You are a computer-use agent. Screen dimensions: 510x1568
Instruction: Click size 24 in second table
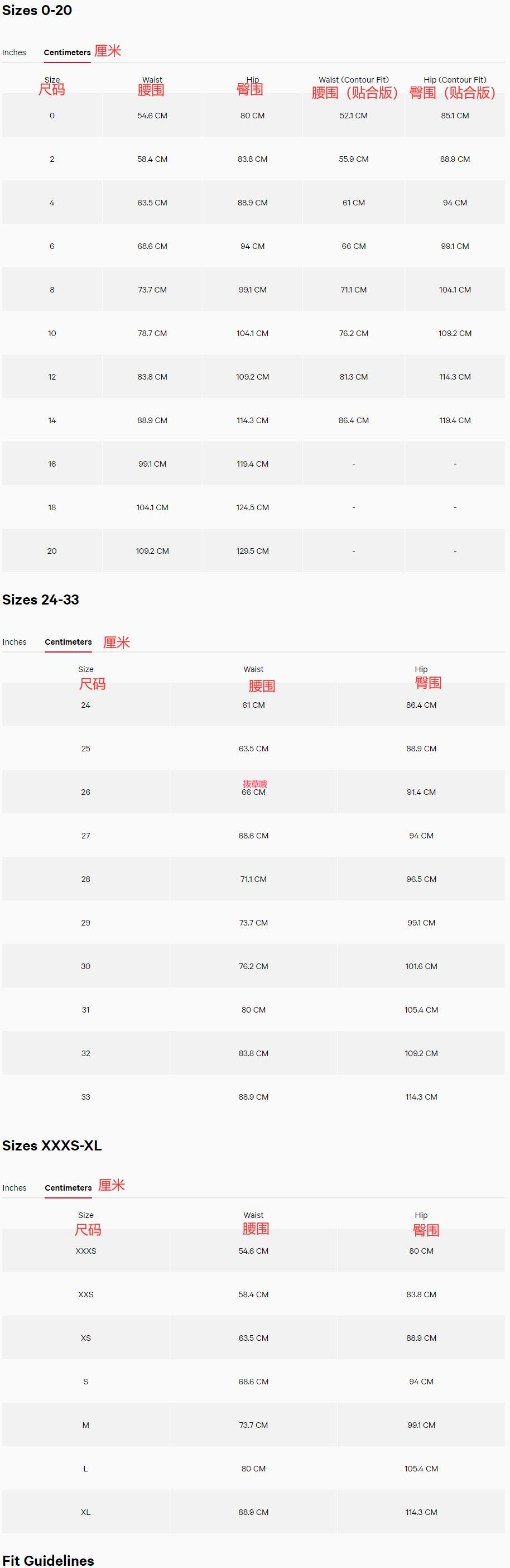(86, 705)
